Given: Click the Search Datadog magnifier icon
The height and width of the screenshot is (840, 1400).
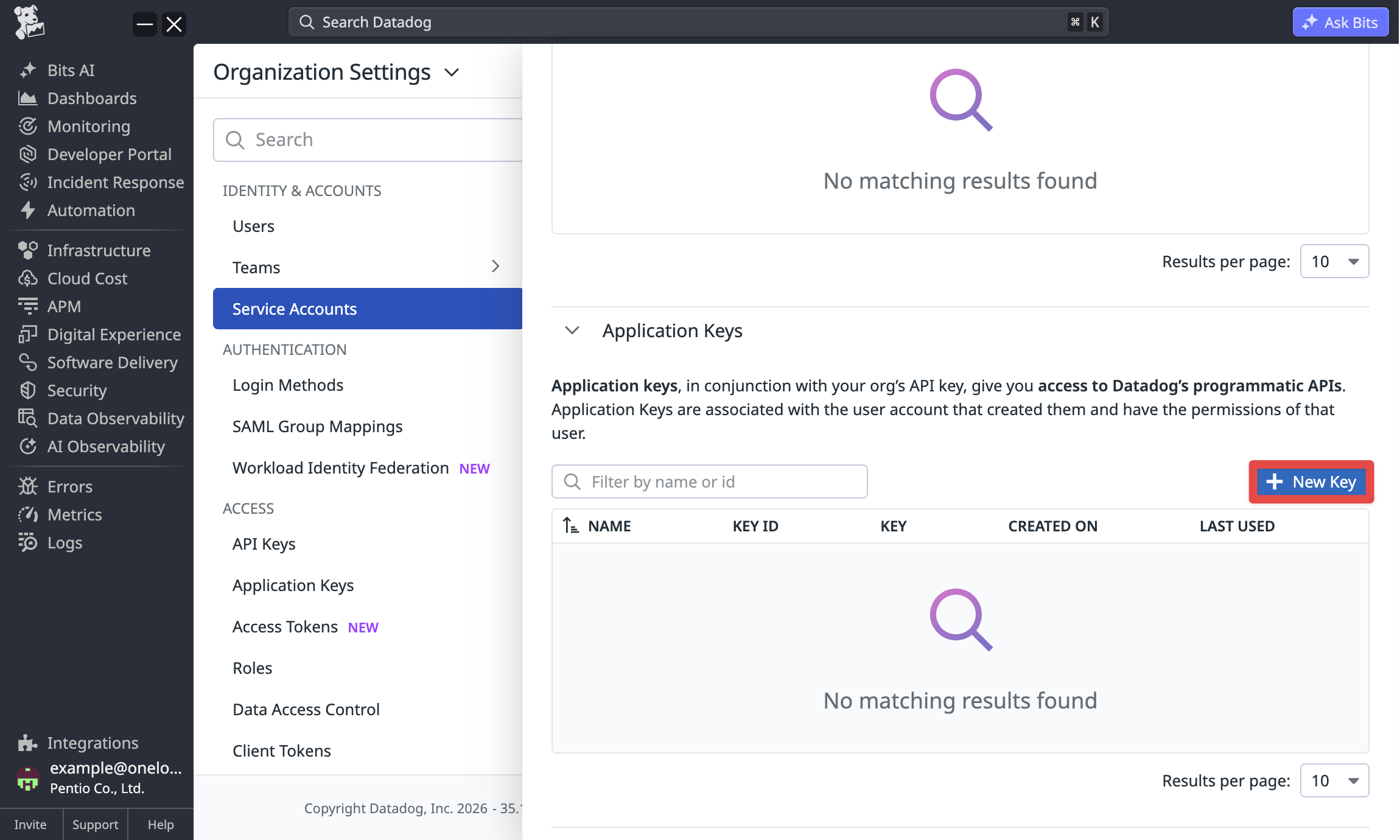Looking at the screenshot, I should [x=307, y=22].
